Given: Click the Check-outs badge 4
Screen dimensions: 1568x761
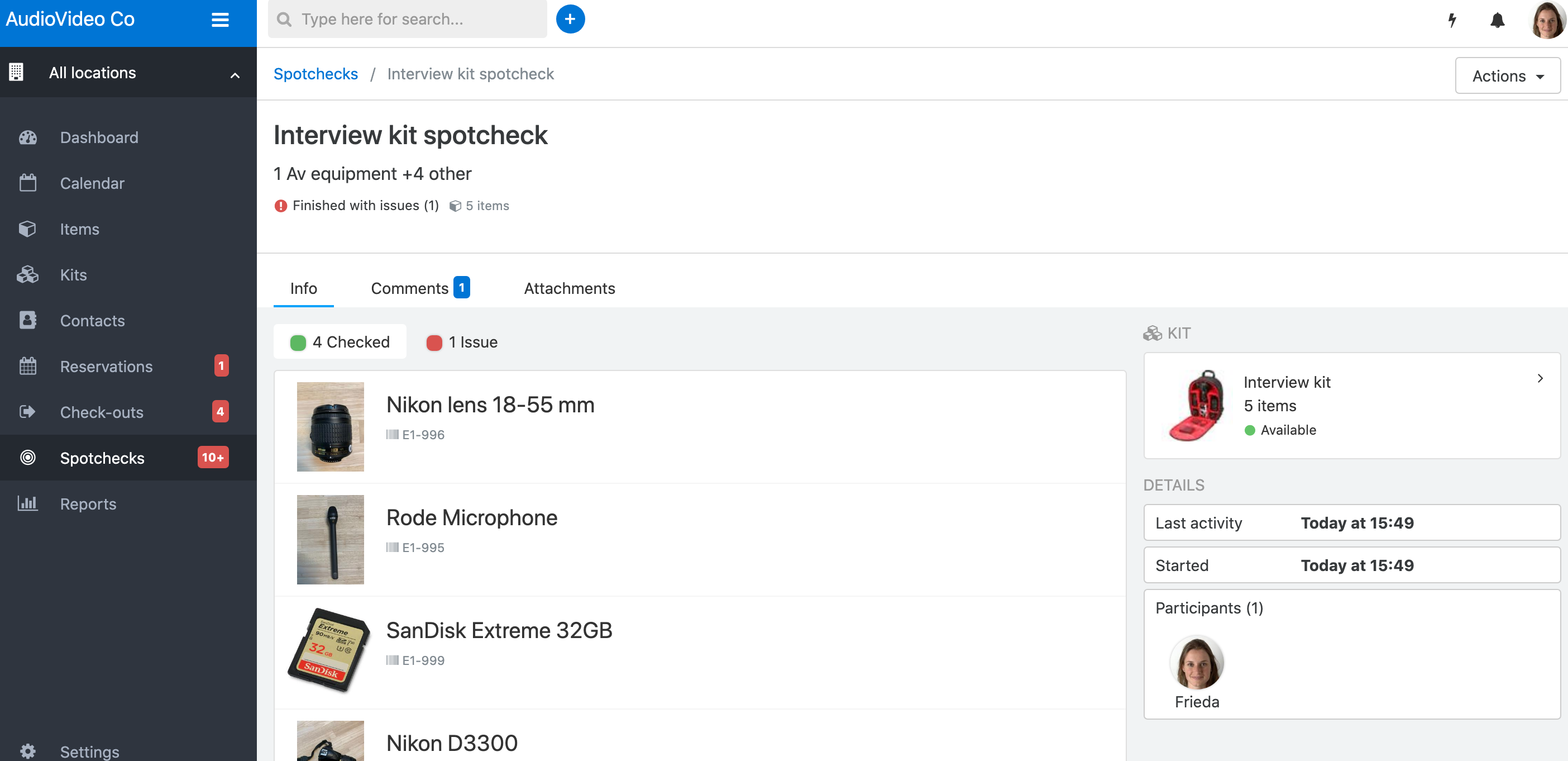Looking at the screenshot, I should pos(221,411).
